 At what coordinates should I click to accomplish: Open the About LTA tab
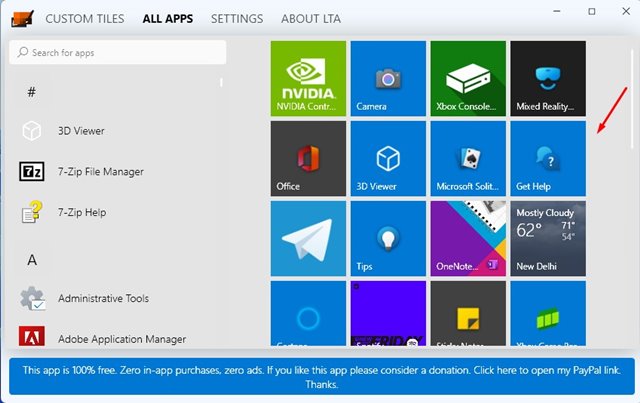click(x=311, y=19)
